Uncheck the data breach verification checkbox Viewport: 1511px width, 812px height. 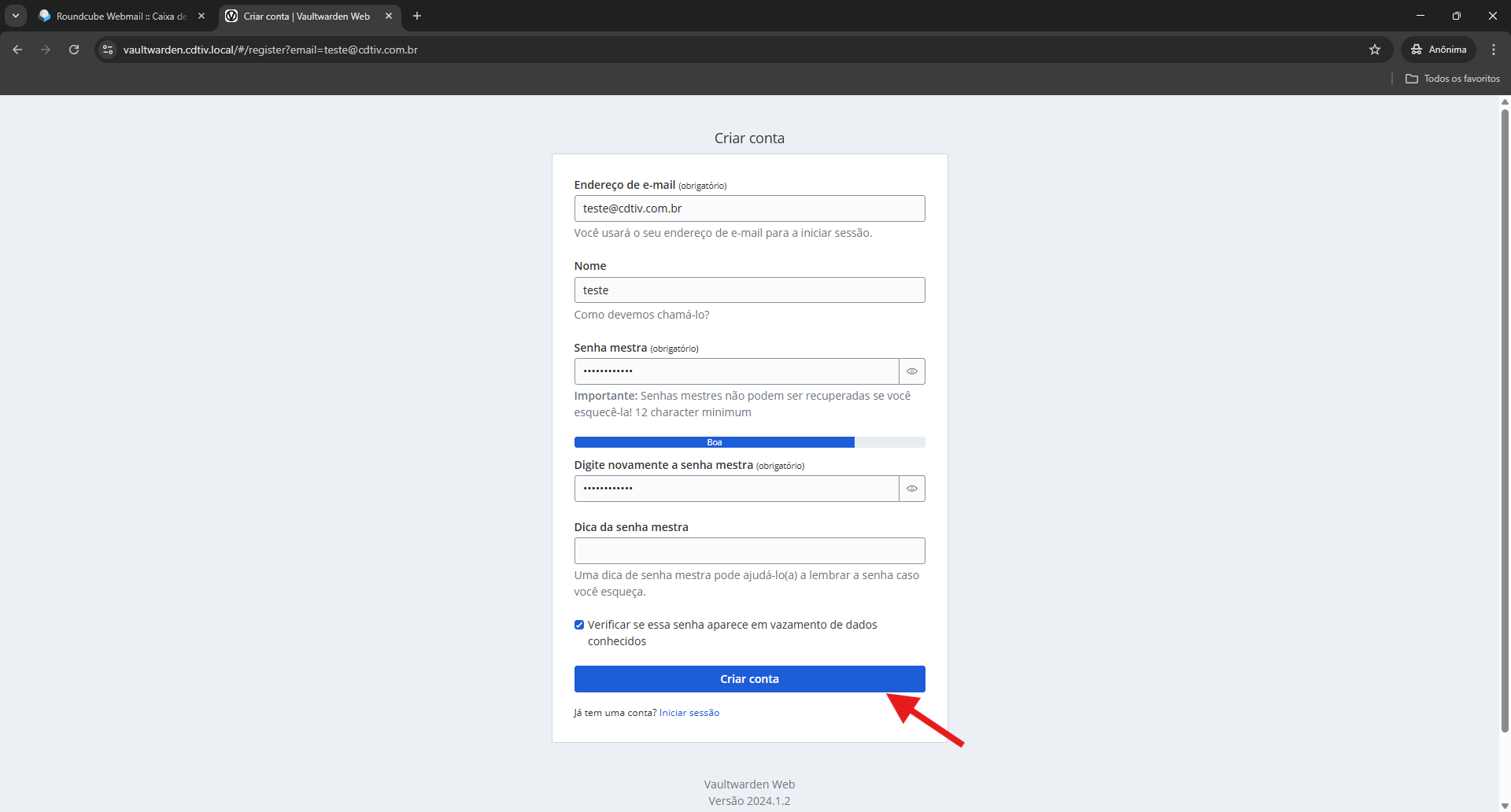(x=579, y=625)
